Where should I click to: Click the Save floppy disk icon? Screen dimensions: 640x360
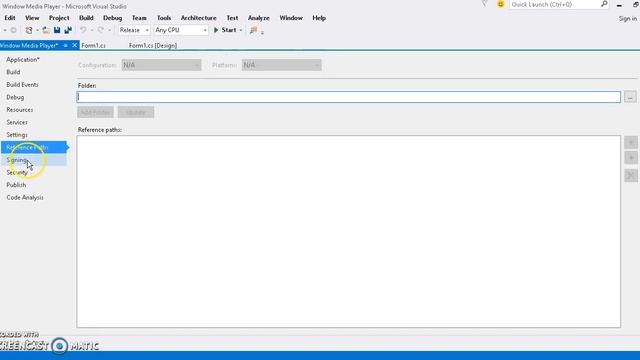tap(57, 30)
